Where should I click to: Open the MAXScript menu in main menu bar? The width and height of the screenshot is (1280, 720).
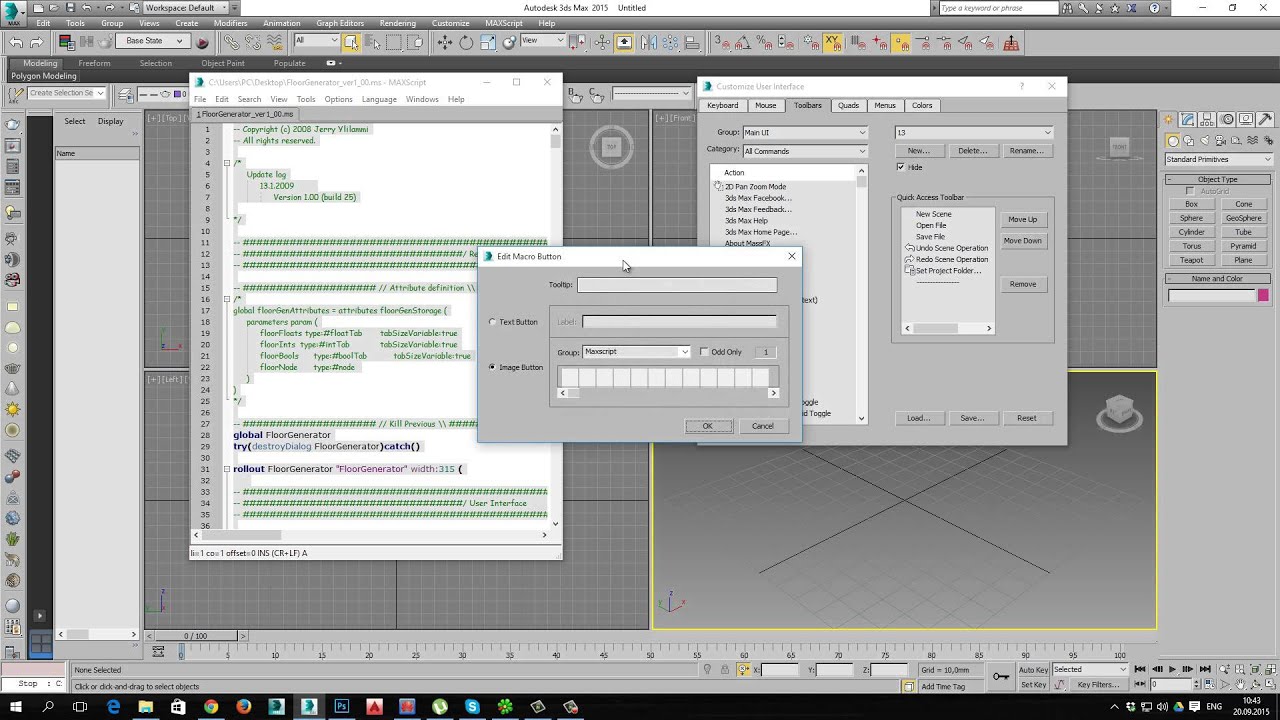click(502, 23)
